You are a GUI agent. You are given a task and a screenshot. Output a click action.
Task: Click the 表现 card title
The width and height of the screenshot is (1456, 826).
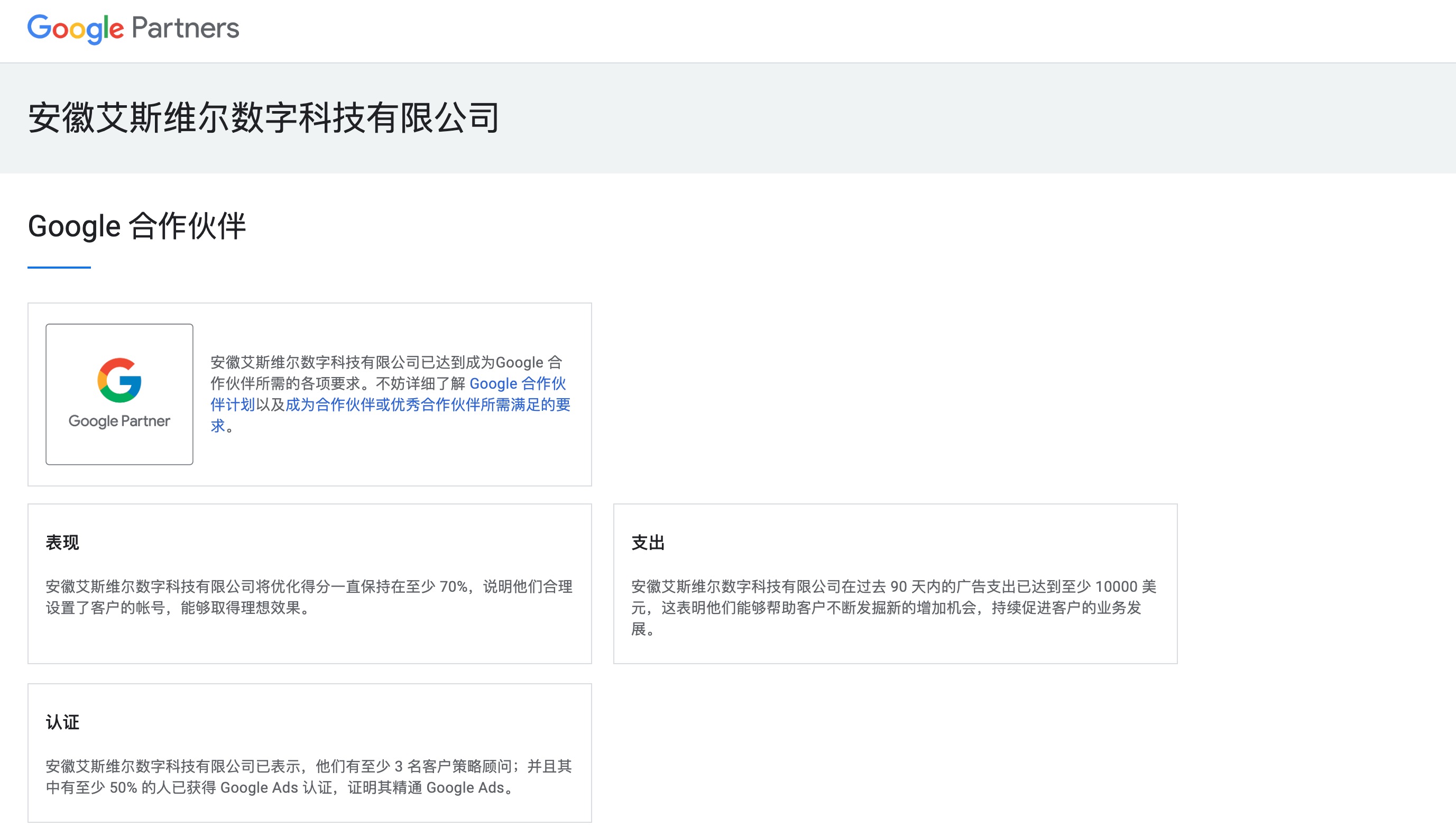coord(62,543)
